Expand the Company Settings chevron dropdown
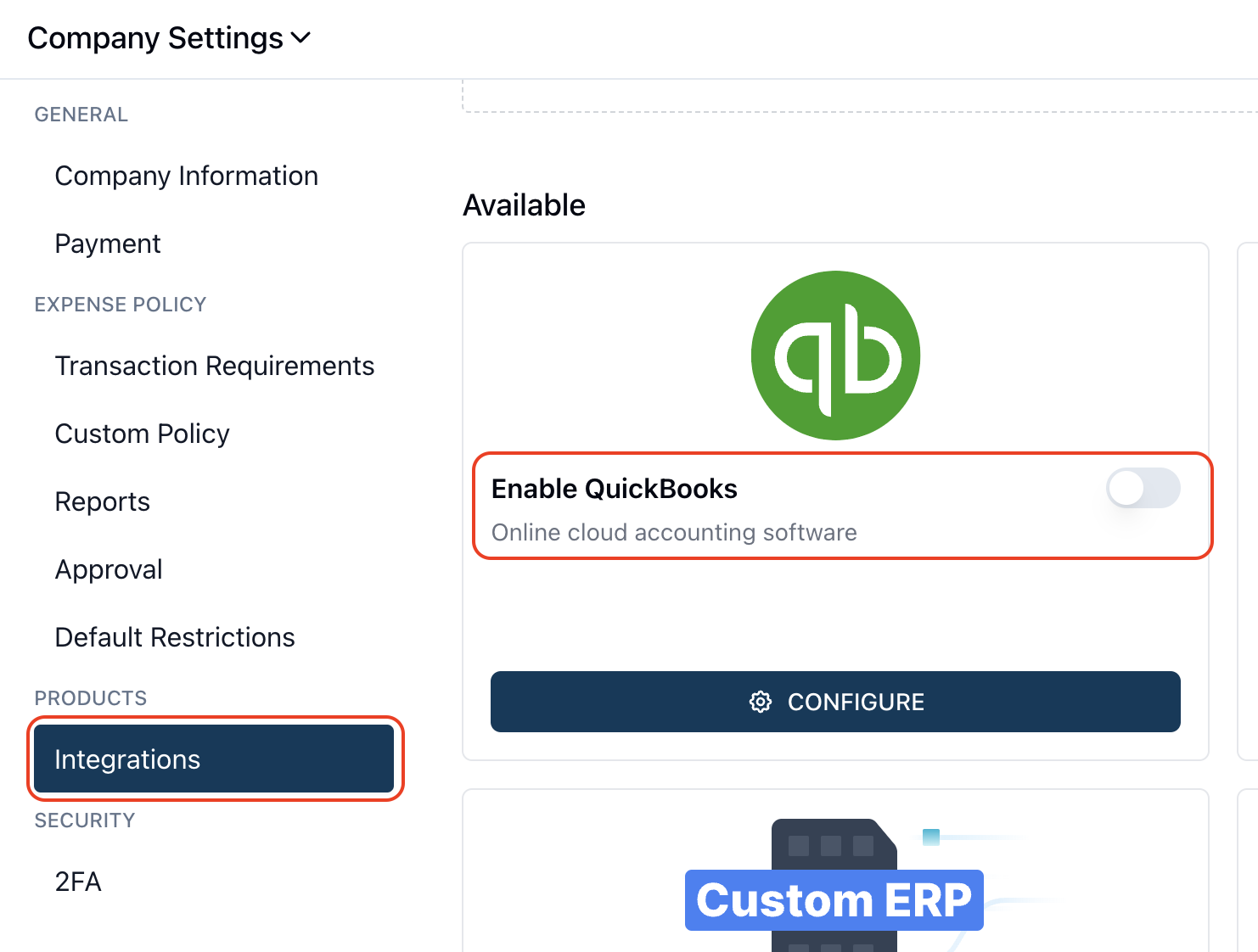Image resolution: width=1258 pixels, height=952 pixels. pyautogui.click(x=300, y=38)
